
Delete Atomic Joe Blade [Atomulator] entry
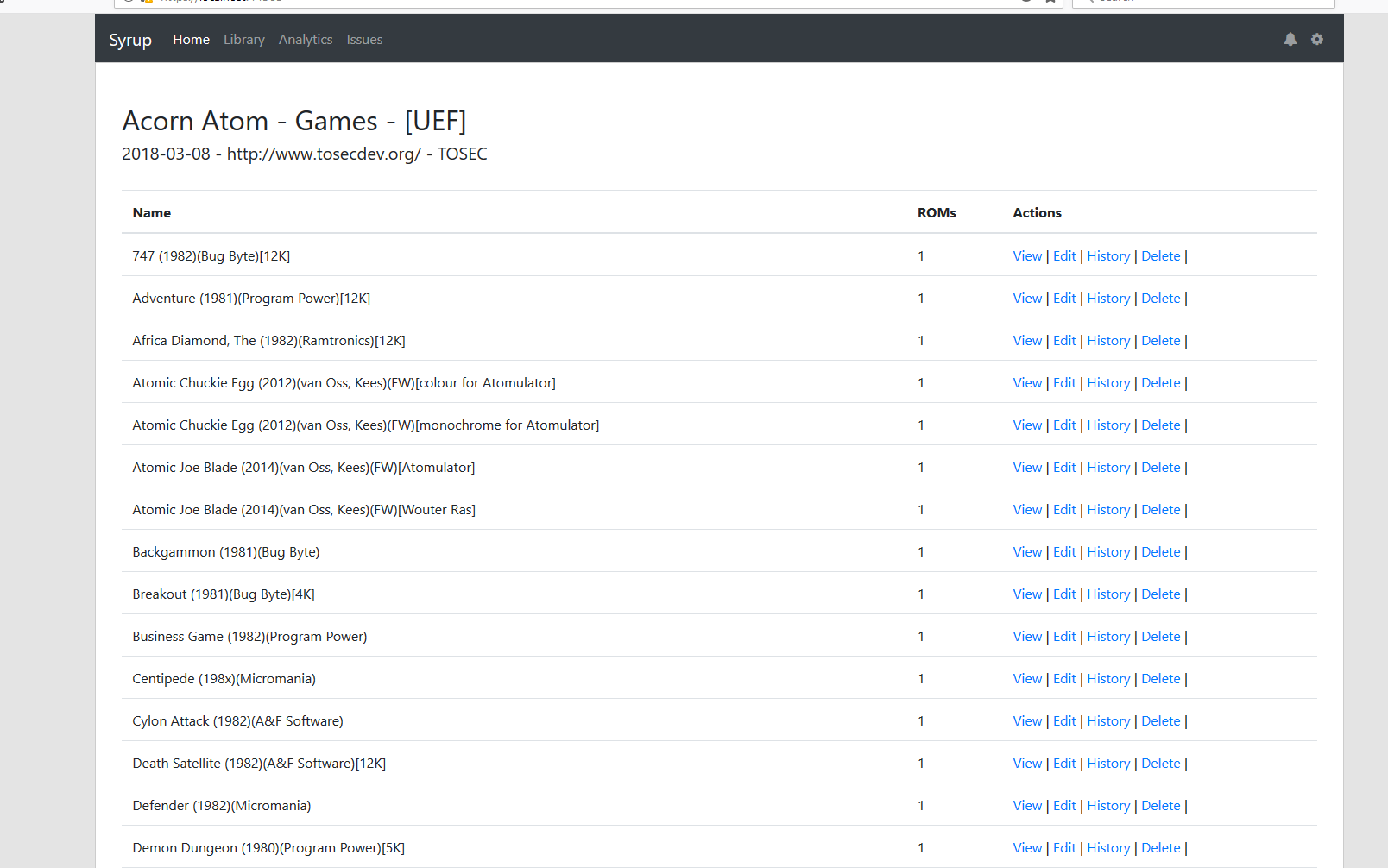pos(1160,468)
